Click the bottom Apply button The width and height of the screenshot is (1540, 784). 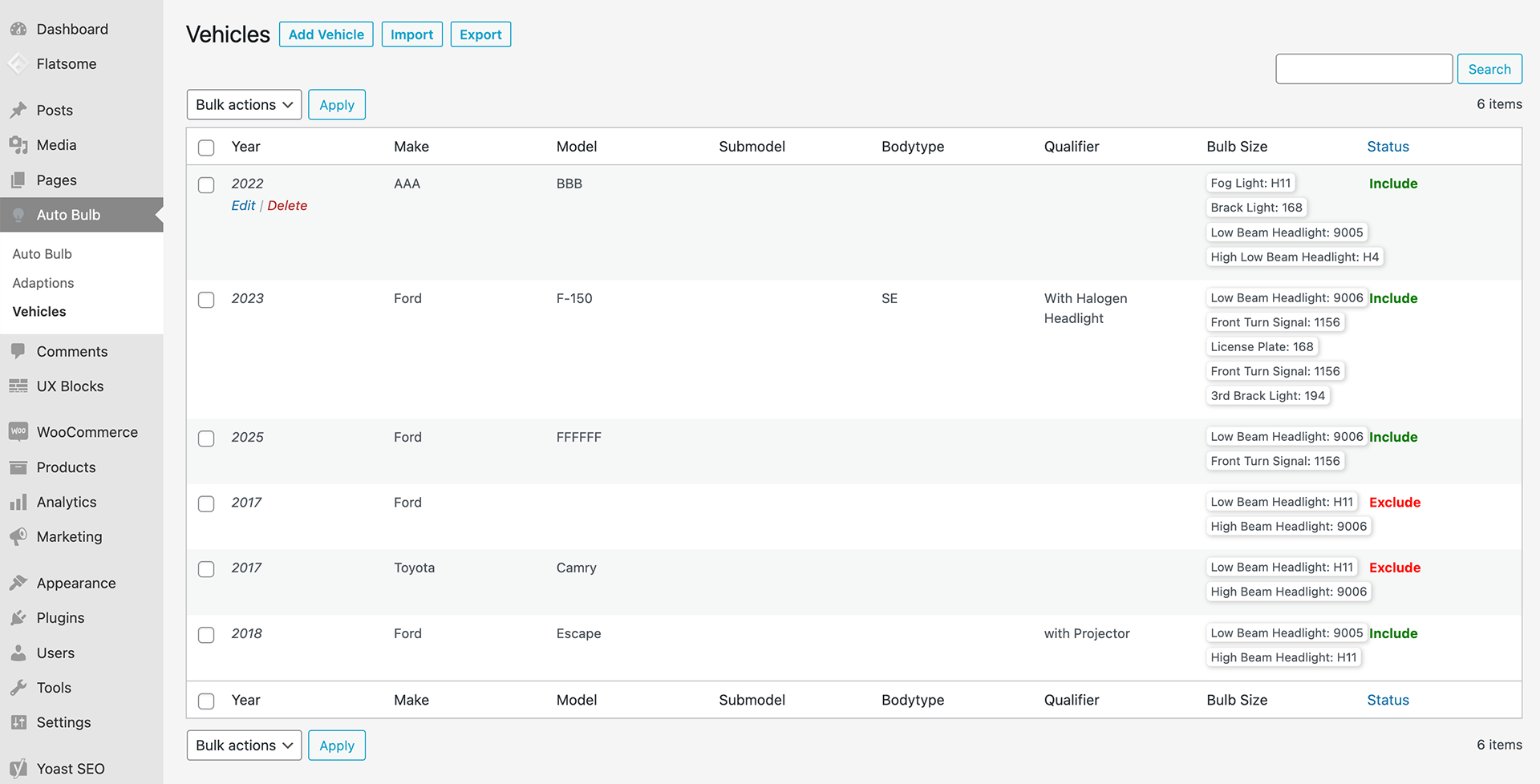[337, 746]
